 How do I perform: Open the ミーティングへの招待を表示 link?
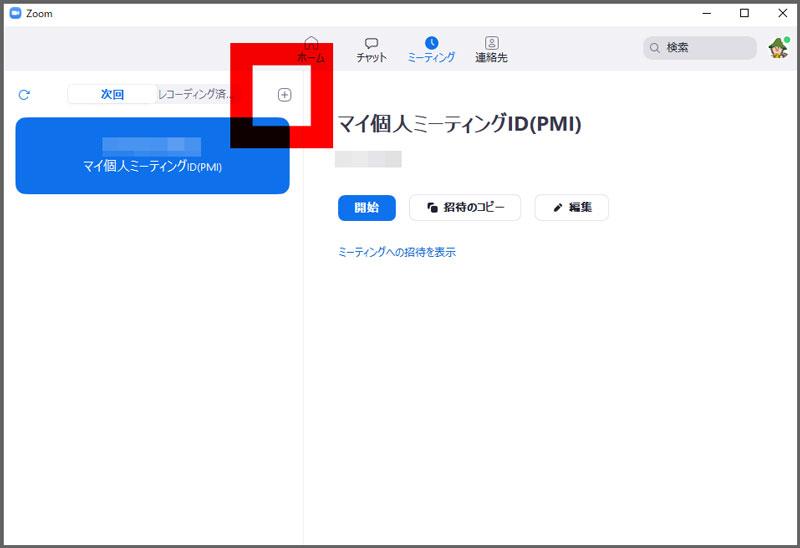(x=396, y=252)
